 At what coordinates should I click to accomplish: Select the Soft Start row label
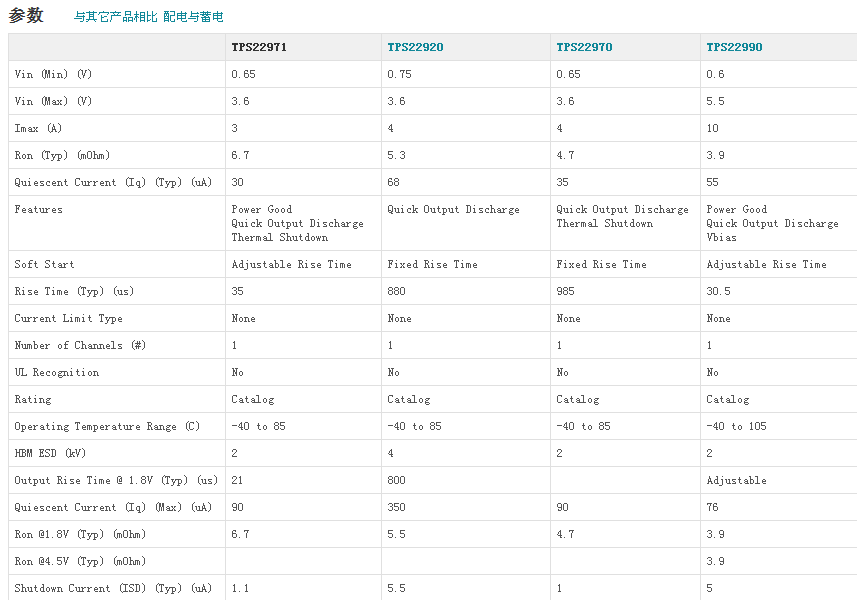click(44, 264)
